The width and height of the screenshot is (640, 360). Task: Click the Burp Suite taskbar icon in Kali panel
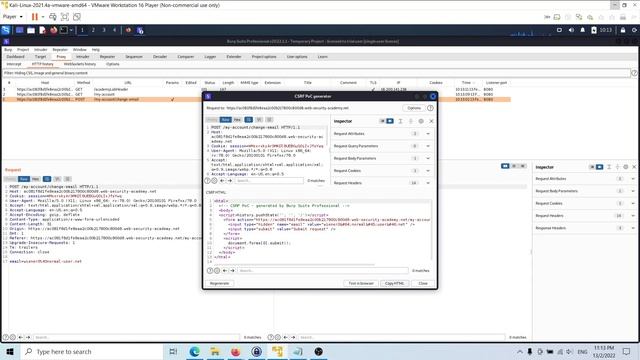140,31
